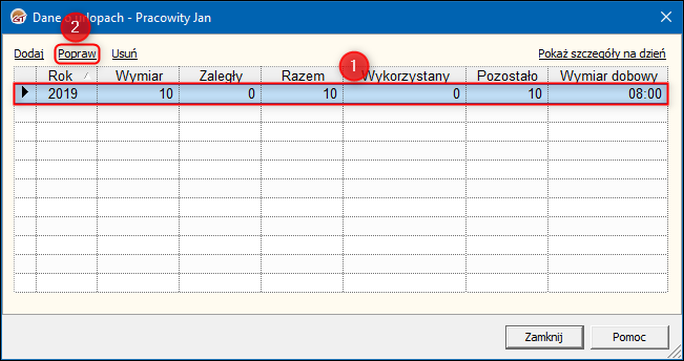This screenshot has height=361, width=684.
Task: Click the Wykorzystany cell showing 0
Action: pyautogui.click(x=405, y=93)
